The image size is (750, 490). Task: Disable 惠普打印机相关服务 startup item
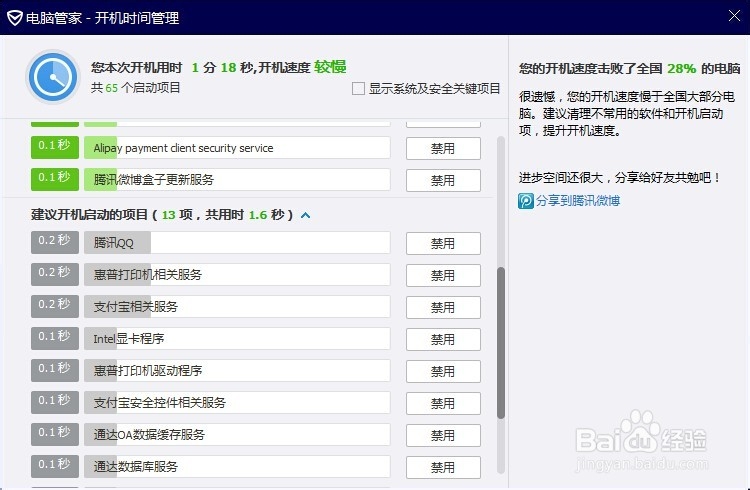[443, 276]
